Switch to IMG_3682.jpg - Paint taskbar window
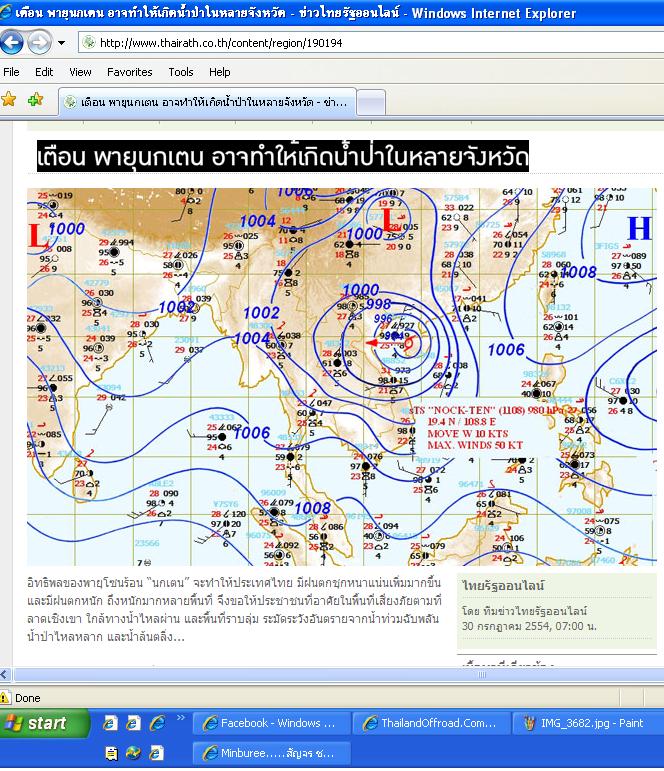The image size is (664, 771). [x=588, y=723]
